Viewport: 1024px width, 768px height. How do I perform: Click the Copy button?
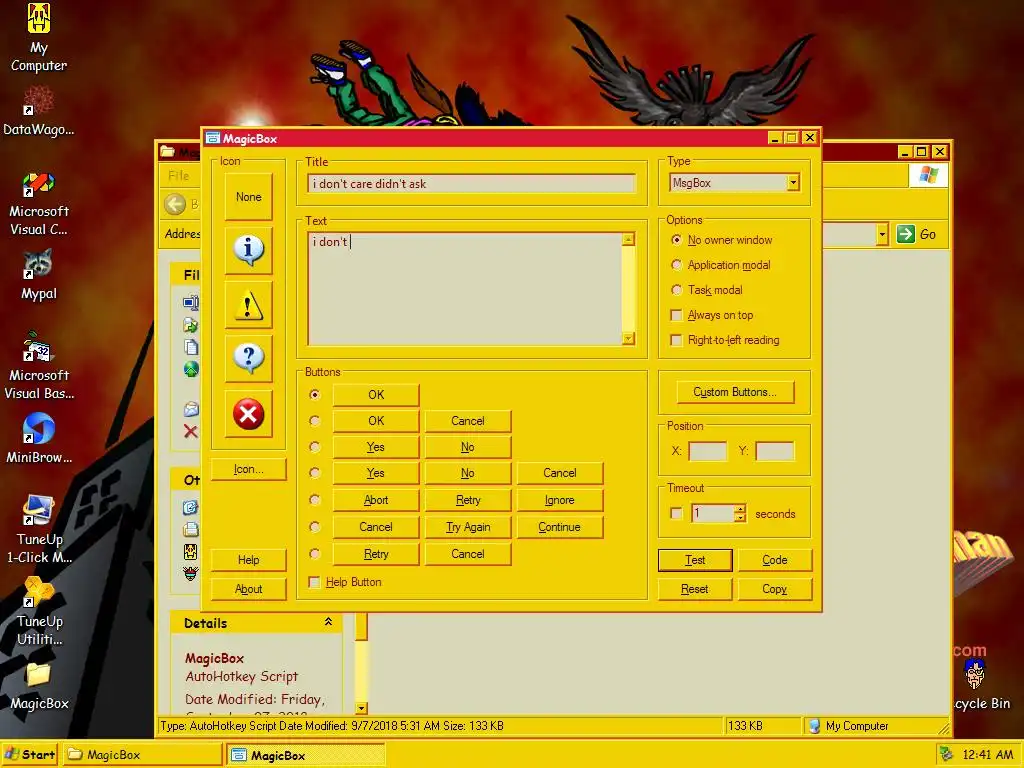coord(775,588)
